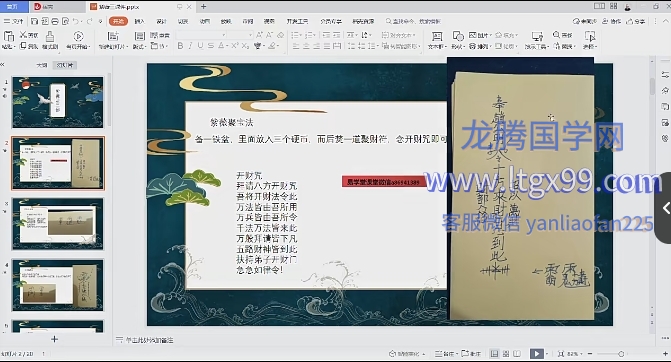The height and width of the screenshot is (362, 671).
Task: Adjust the zoom slider handle
Action: pos(621,354)
